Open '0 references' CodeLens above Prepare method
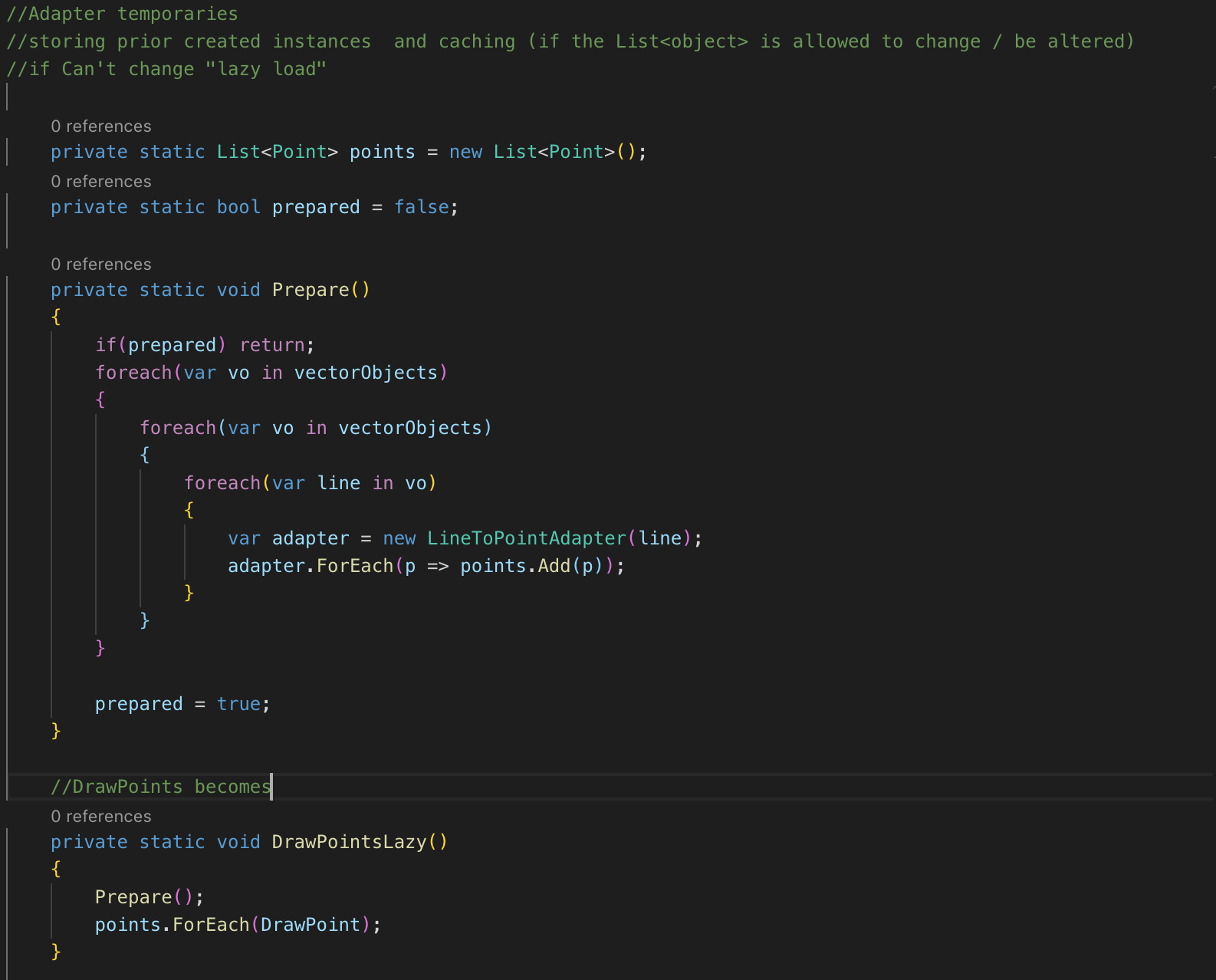 pos(101,264)
